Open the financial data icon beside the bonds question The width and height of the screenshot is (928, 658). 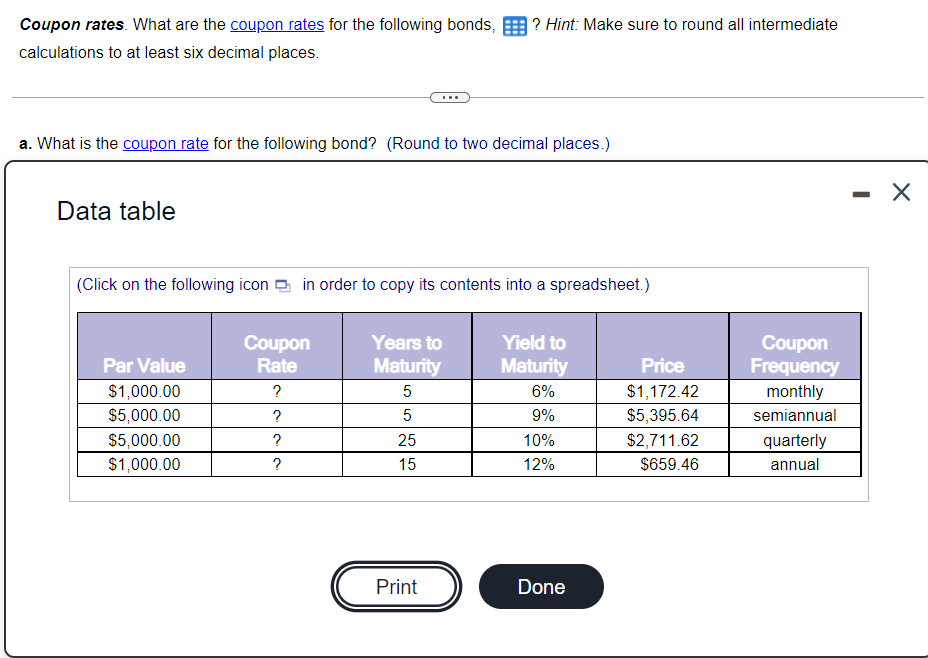(513, 25)
